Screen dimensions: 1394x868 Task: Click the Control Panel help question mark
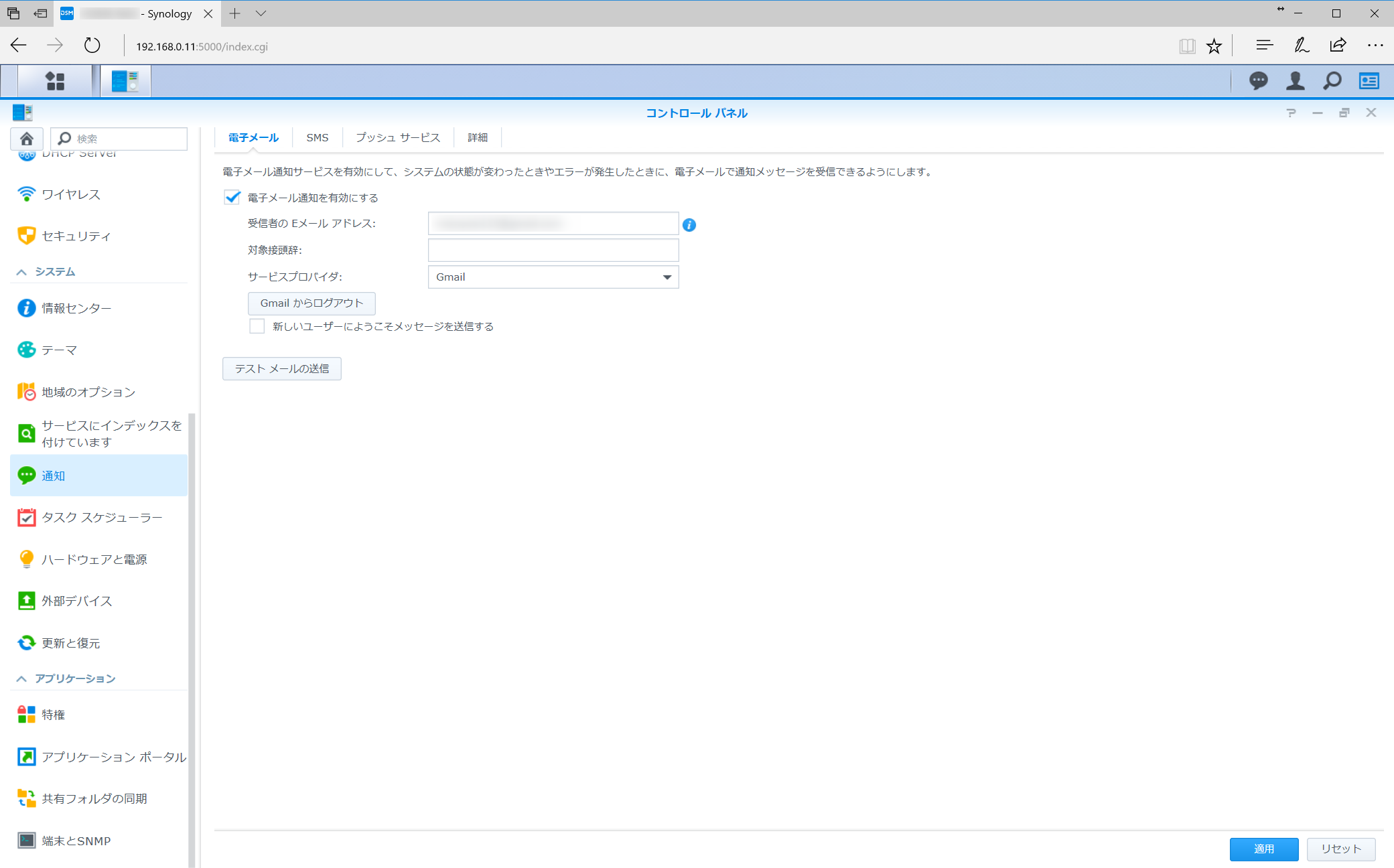pyautogui.click(x=1290, y=113)
